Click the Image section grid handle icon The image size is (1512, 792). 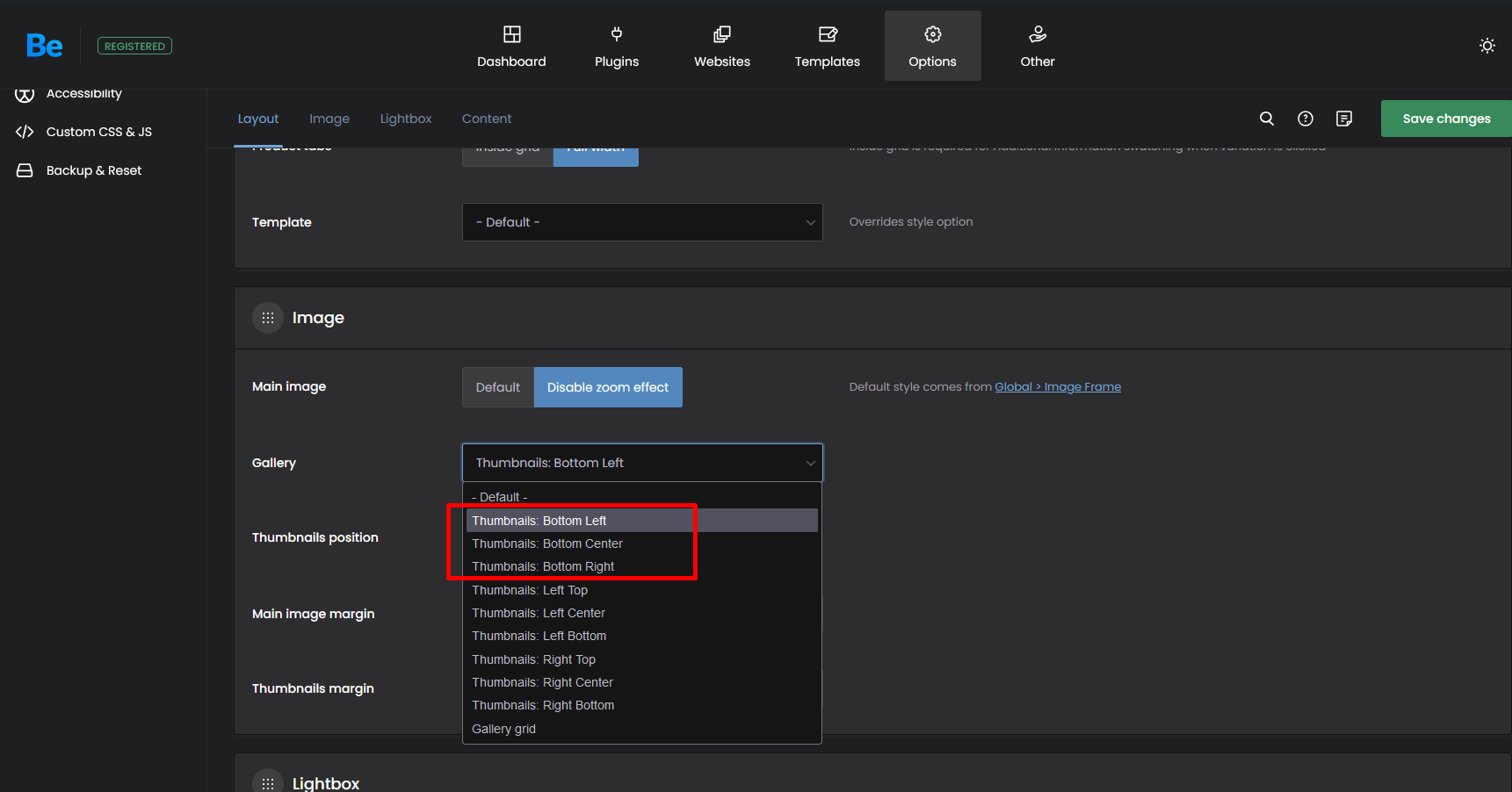268,318
